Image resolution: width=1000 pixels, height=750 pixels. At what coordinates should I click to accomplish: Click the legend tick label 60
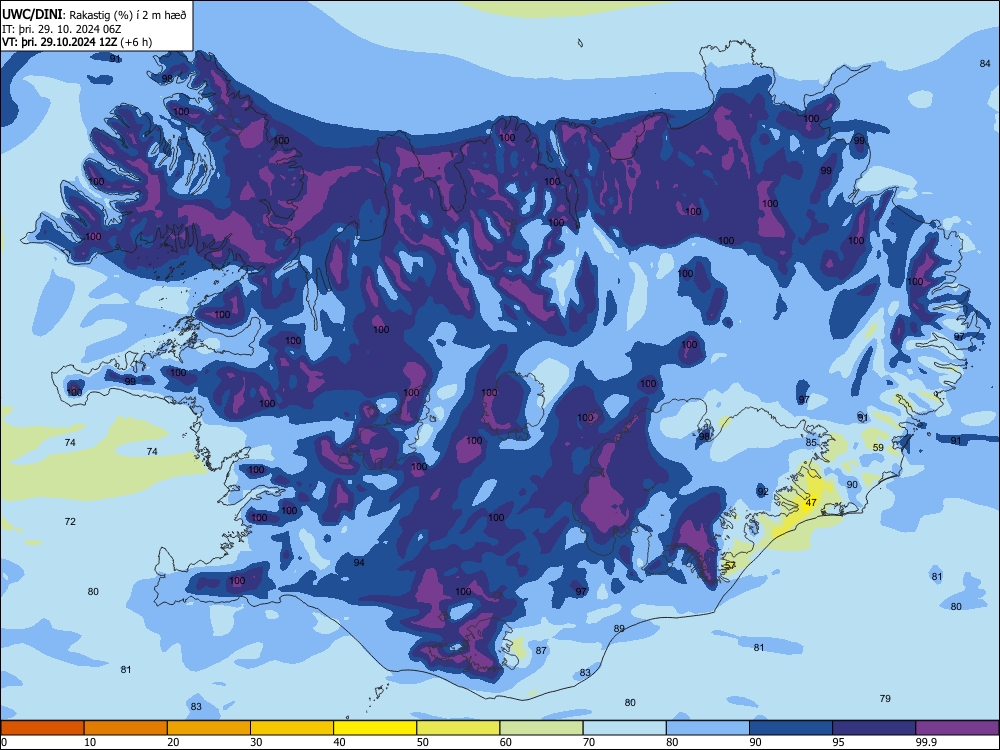[506, 742]
